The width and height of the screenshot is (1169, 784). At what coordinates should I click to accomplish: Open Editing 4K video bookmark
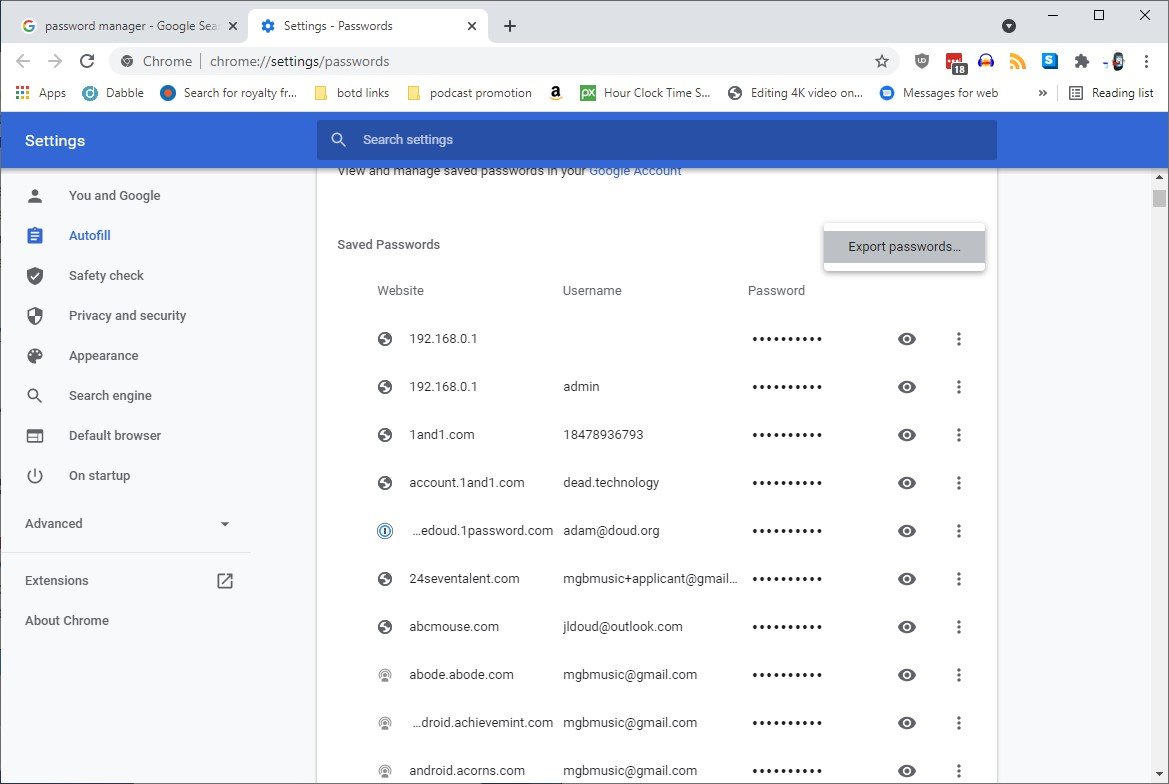click(795, 93)
